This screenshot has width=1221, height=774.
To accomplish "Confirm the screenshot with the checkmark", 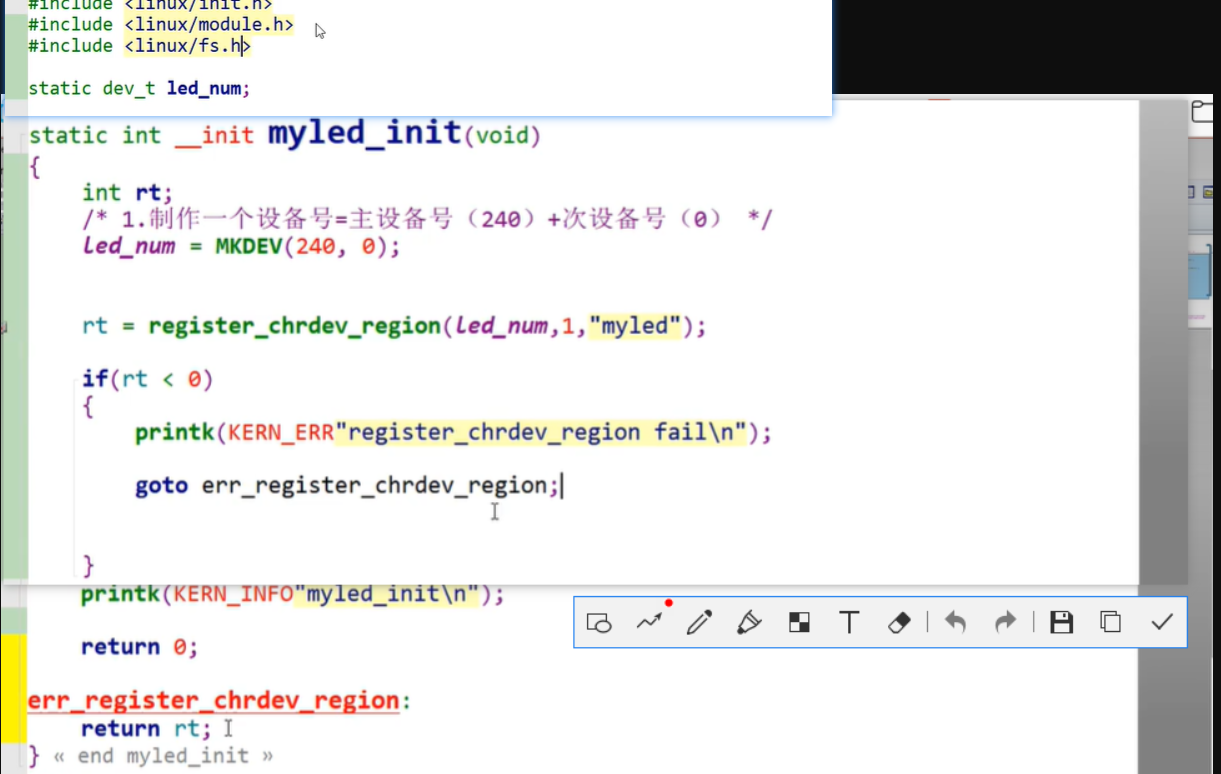I will pyautogui.click(x=1161, y=622).
